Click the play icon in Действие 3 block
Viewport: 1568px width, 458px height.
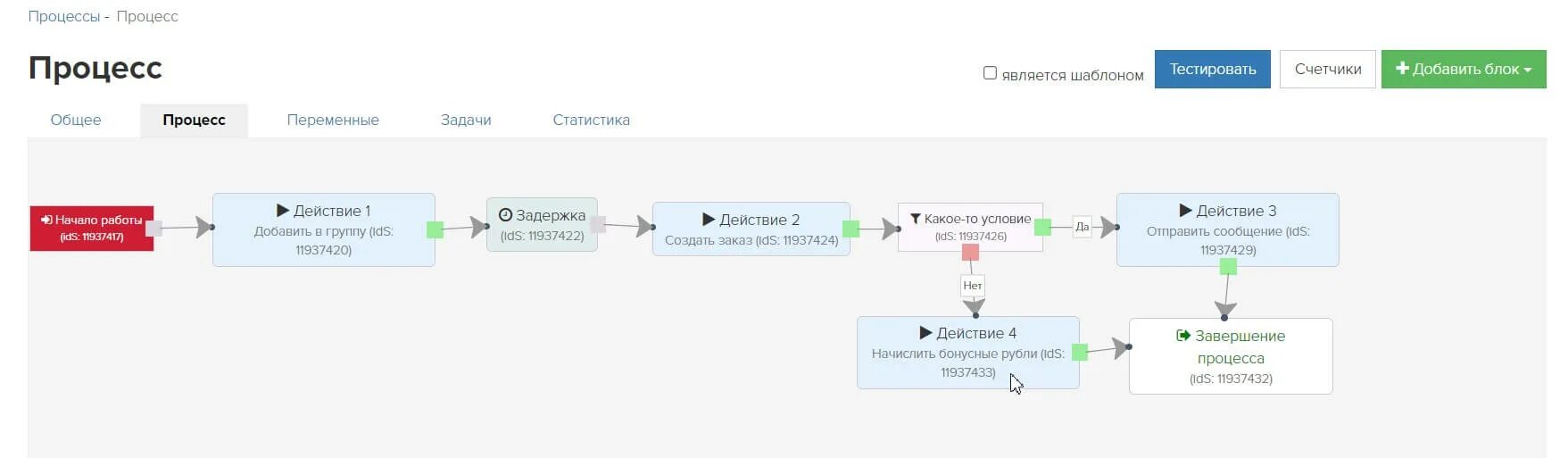pos(1185,211)
